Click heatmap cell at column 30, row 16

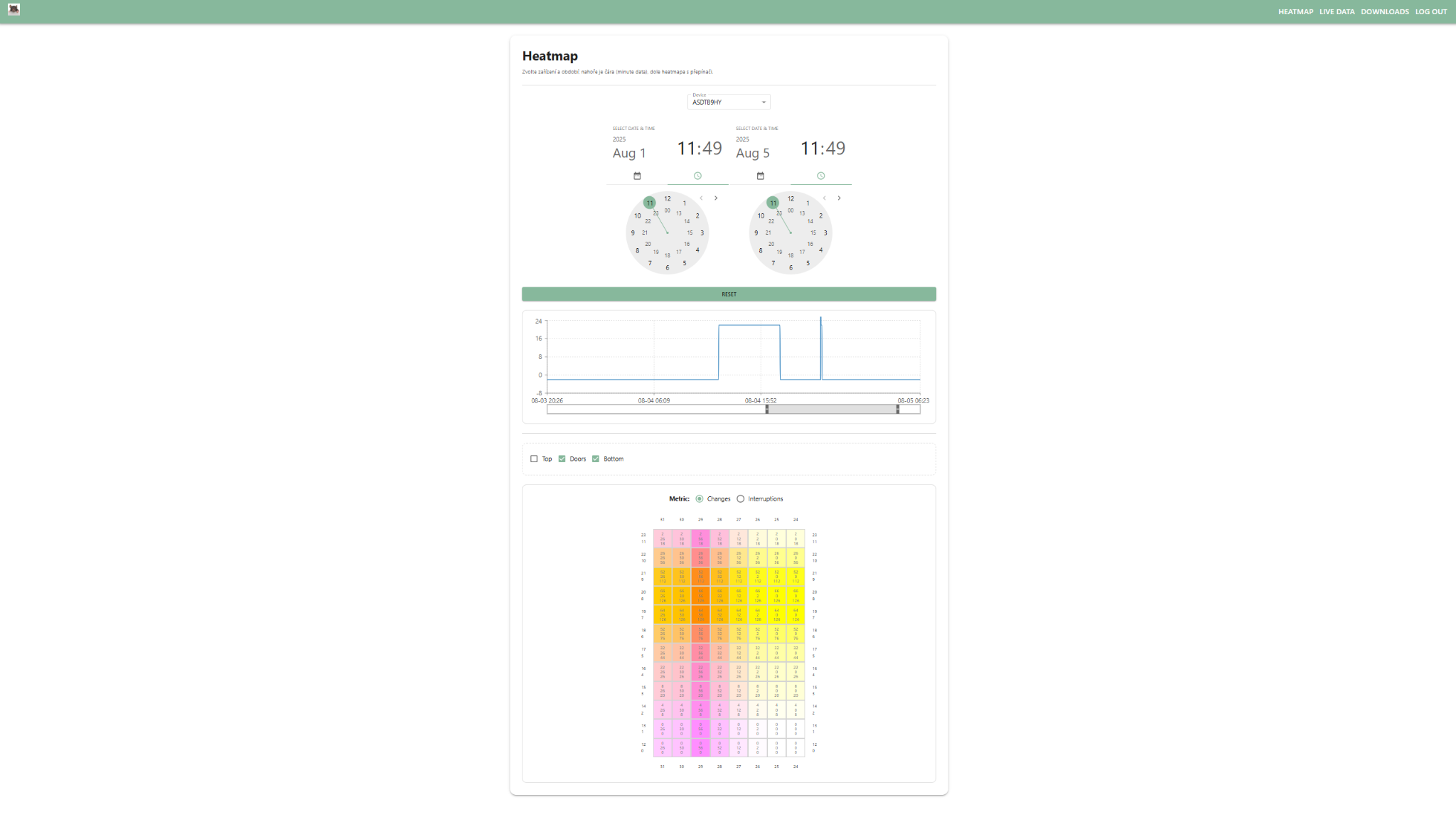682,672
